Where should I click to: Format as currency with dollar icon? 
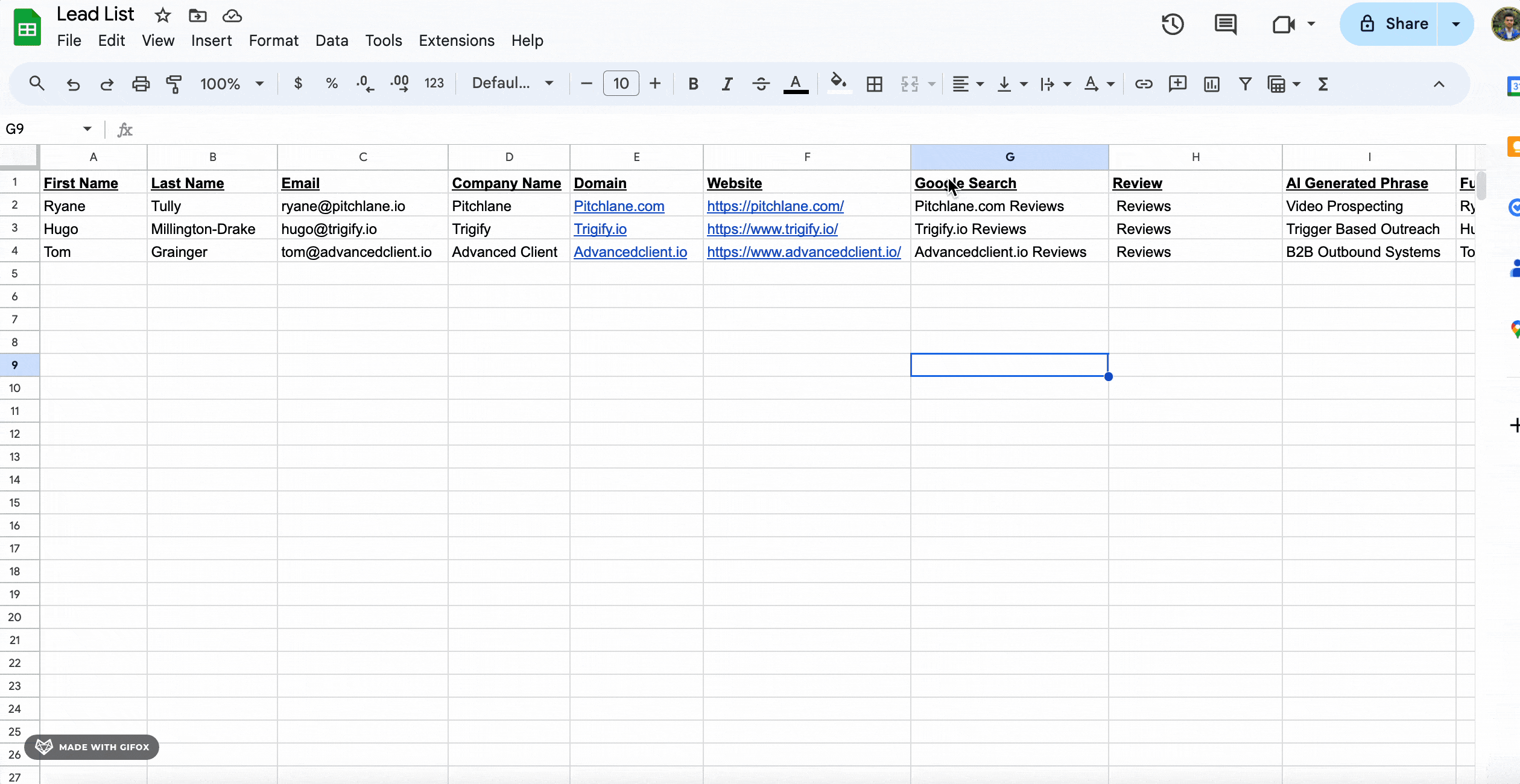point(298,83)
